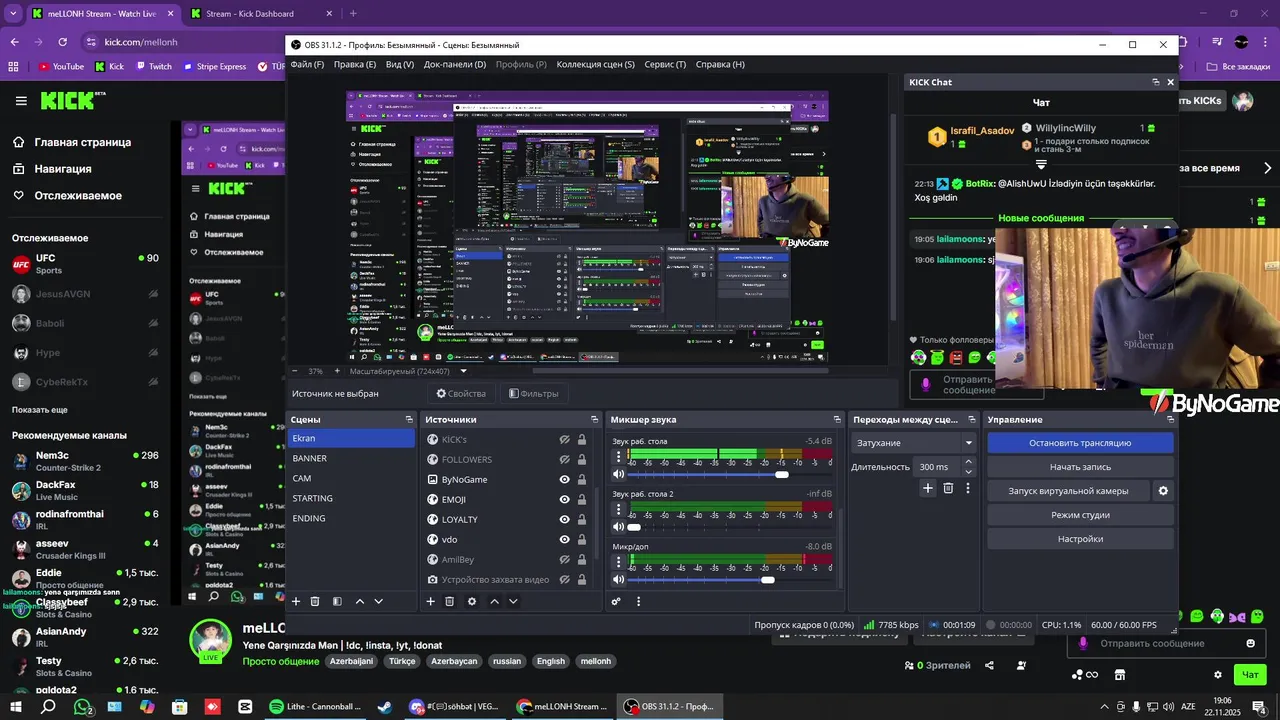
Task: Open Док-панели (D) menu
Action: tap(455, 64)
